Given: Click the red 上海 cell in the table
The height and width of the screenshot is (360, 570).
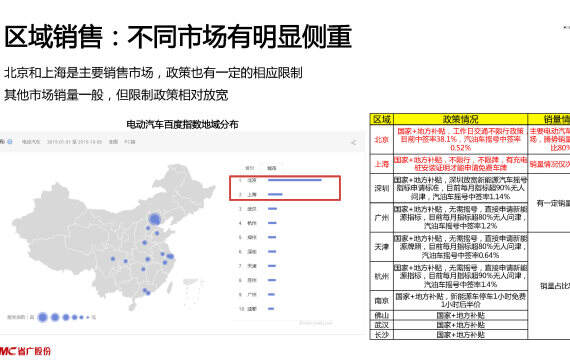Looking at the screenshot, I should click(x=382, y=164).
